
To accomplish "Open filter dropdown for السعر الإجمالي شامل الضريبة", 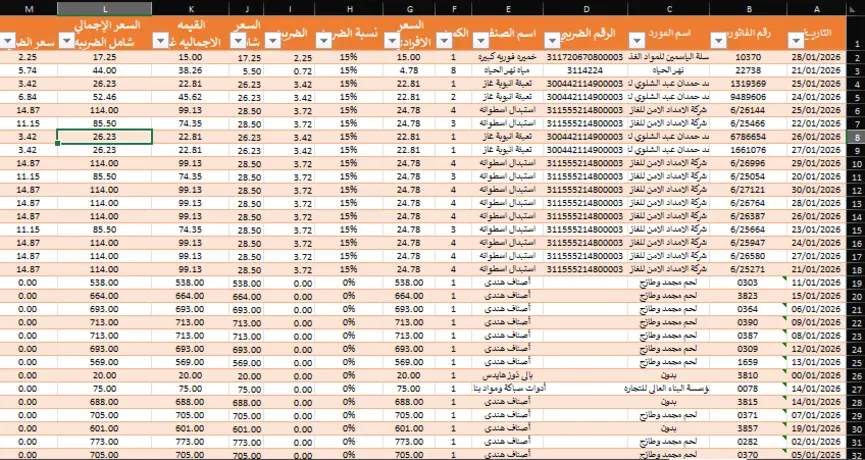I will 66,41.
